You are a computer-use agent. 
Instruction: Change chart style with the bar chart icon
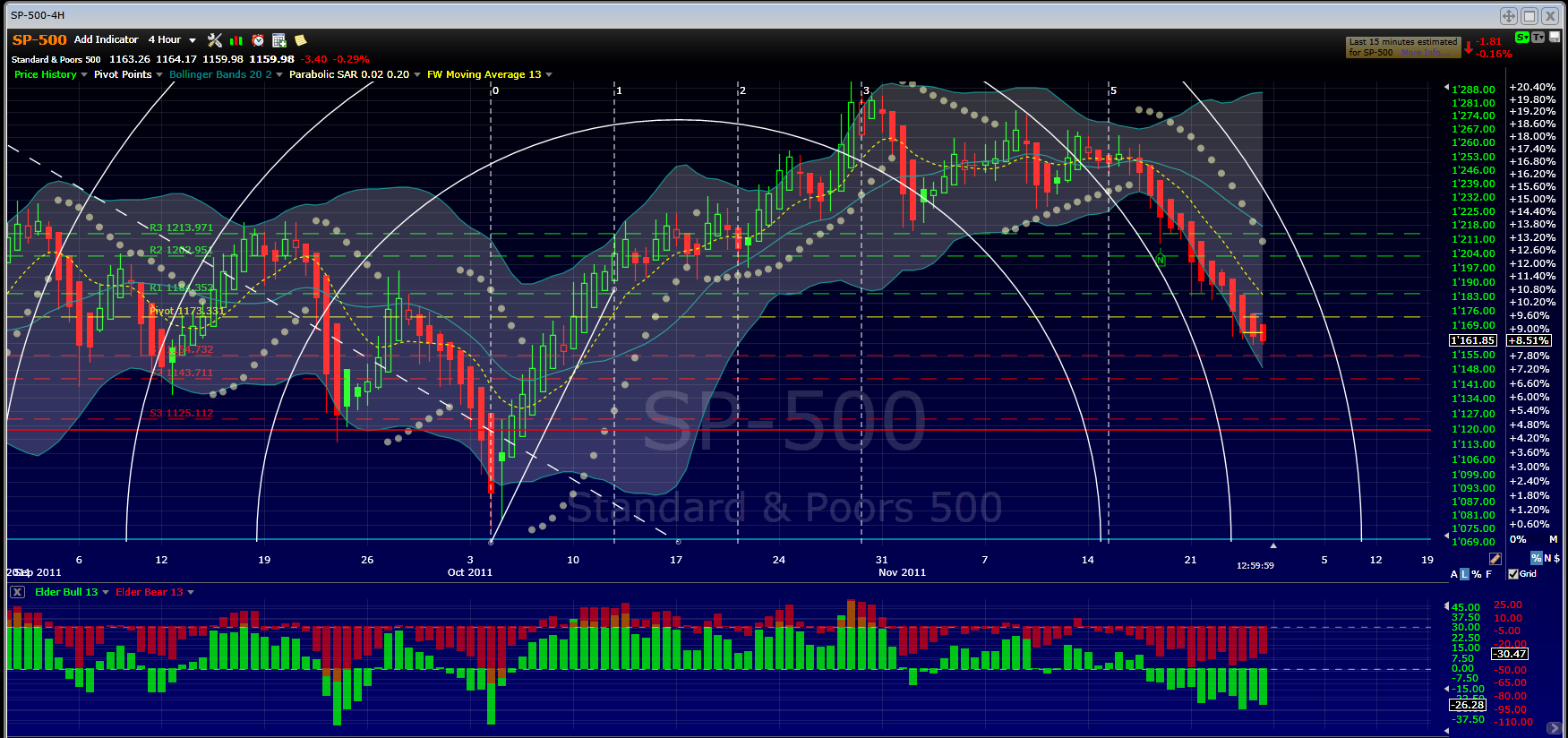(236, 40)
